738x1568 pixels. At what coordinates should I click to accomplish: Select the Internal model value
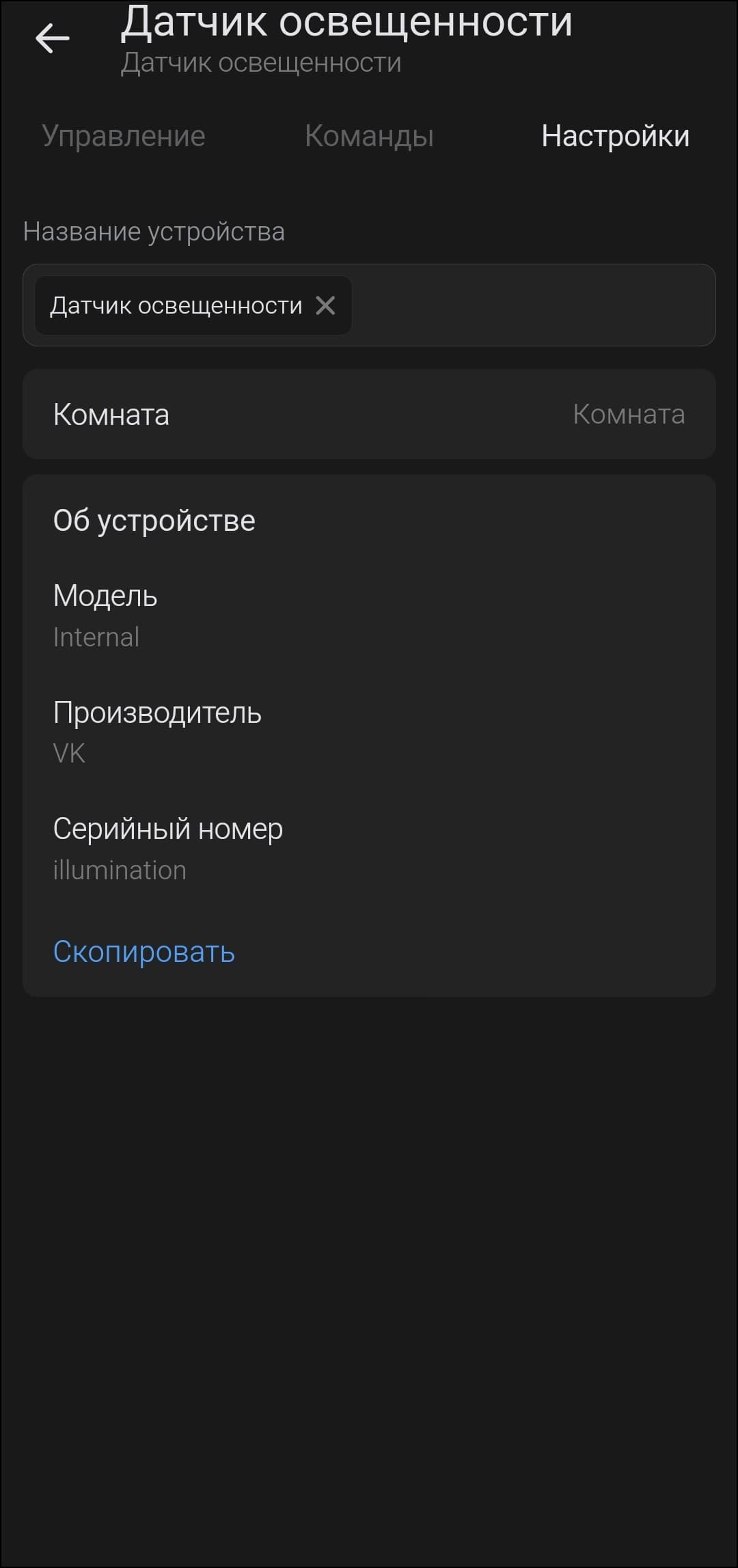[96, 637]
